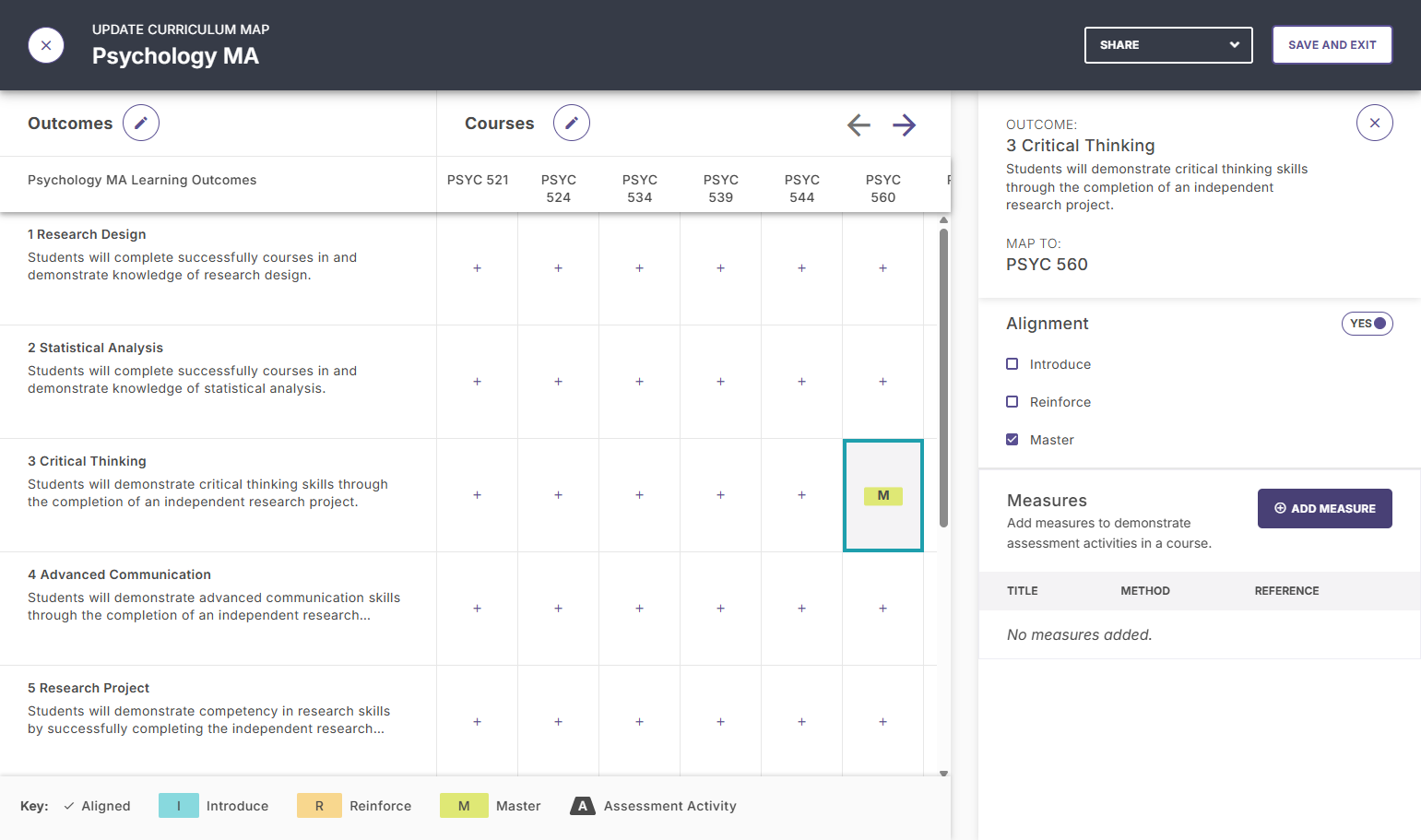Select the 4 Advanced Communication outcome title
The height and width of the screenshot is (840, 1421).
[x=119, y=574]
